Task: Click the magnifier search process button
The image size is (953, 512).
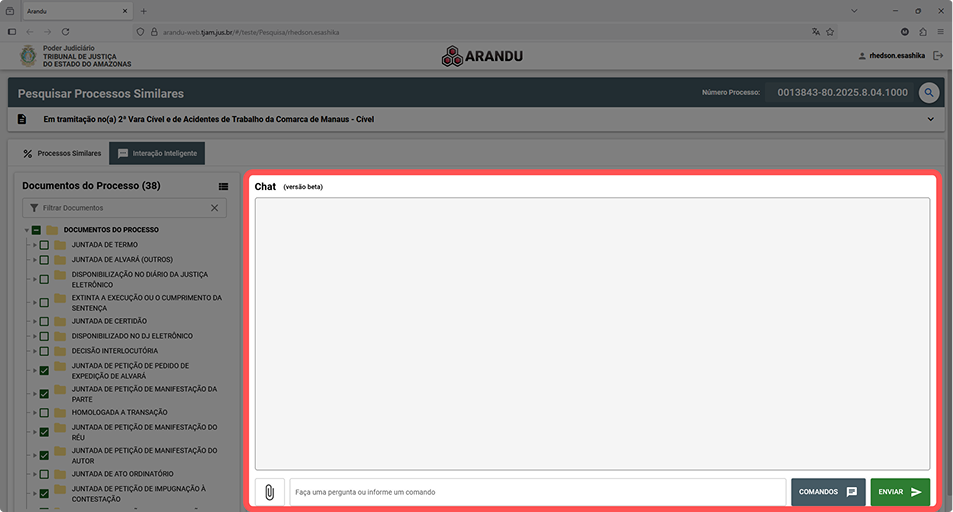Action: click(x=929, y=93)
